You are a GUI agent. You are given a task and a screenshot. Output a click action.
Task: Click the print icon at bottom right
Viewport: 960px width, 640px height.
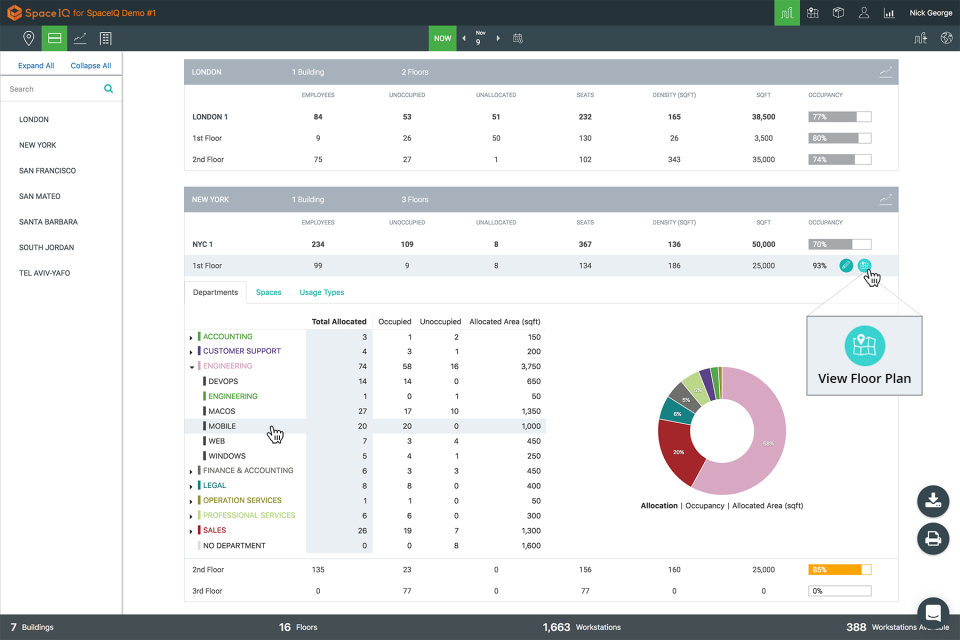[x=932, y=539]
